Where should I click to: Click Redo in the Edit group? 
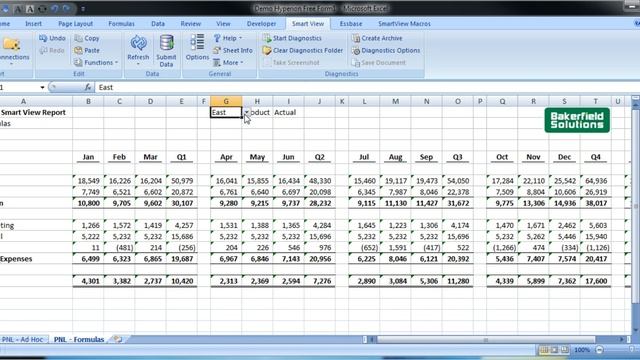[x=52, y=50]
